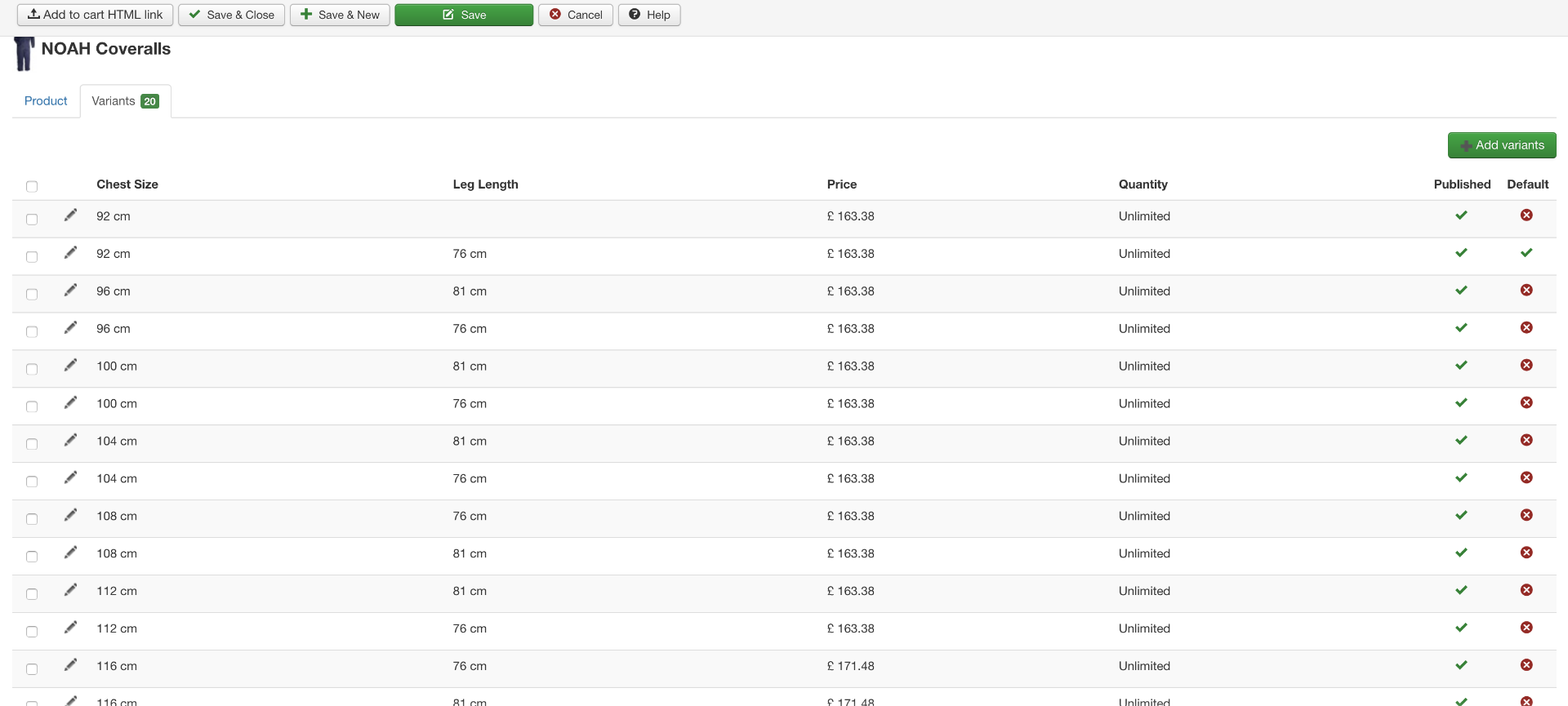Set 104 cm / 76 cm variant as default
Screen dimensions: 1568x706
tap(1526, 478)
